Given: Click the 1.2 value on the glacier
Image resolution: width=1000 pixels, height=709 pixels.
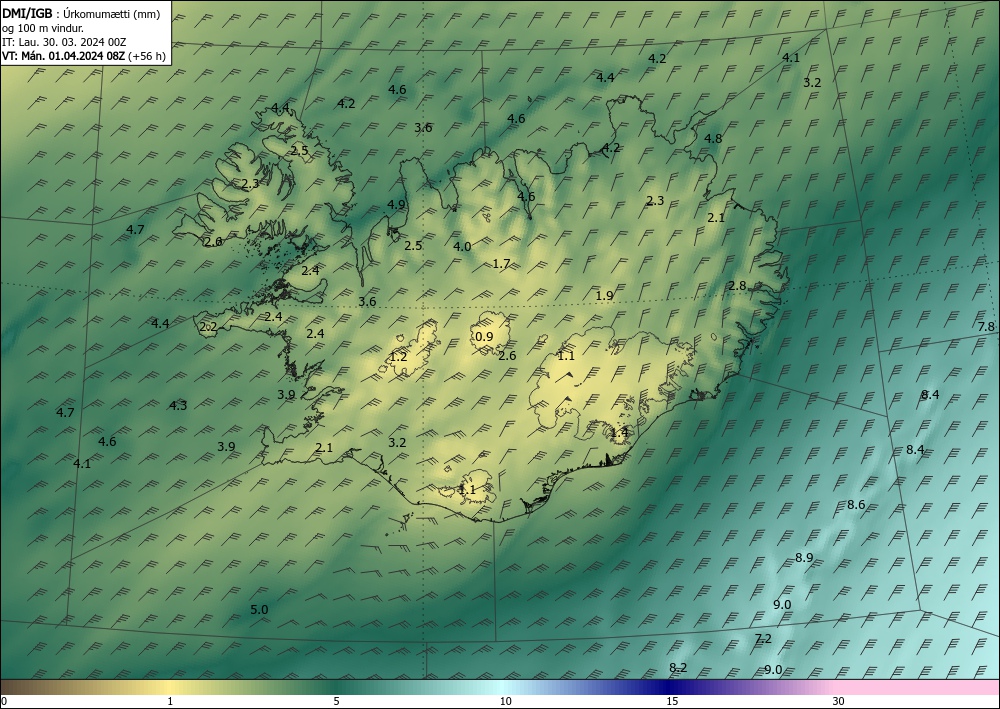Looking at the screenshot, I should [399, 356].
